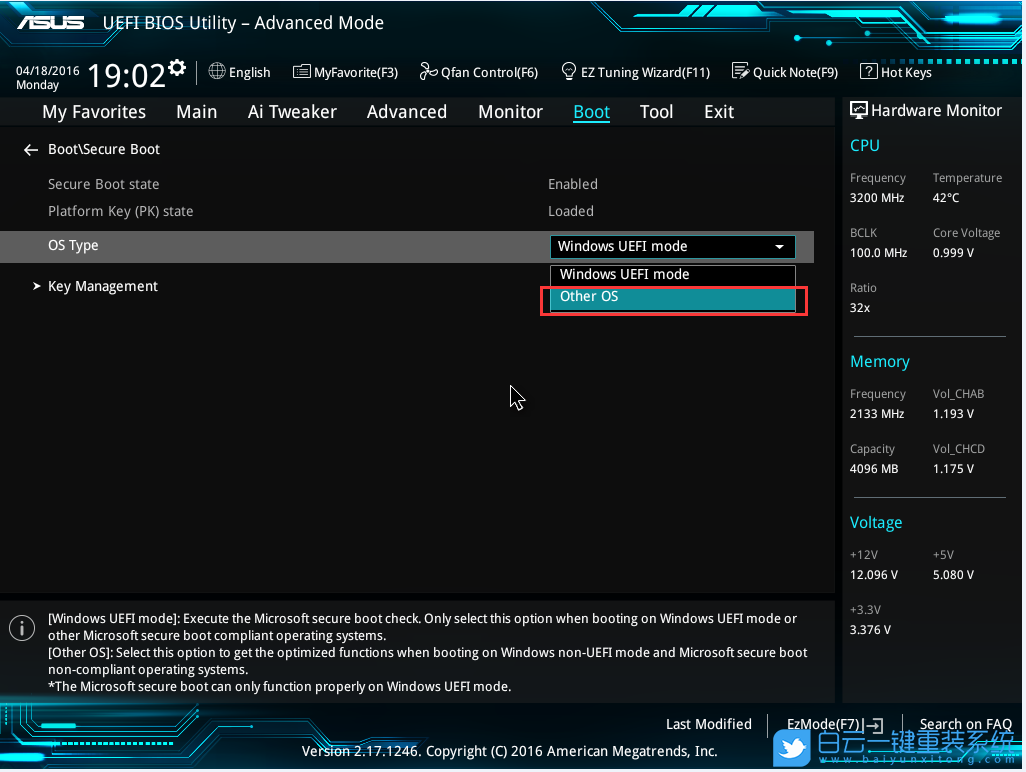Select Other OS in the dropdown list
Viewport: 1026px width, 772px height.
click(672, 297)
